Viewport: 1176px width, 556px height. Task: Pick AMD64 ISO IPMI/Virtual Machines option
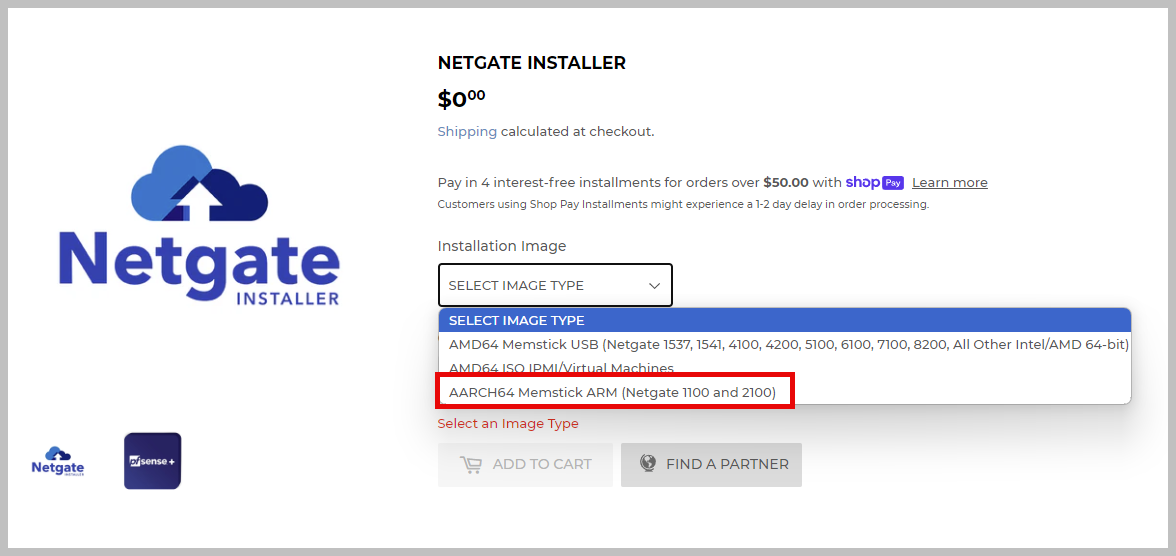561,368
